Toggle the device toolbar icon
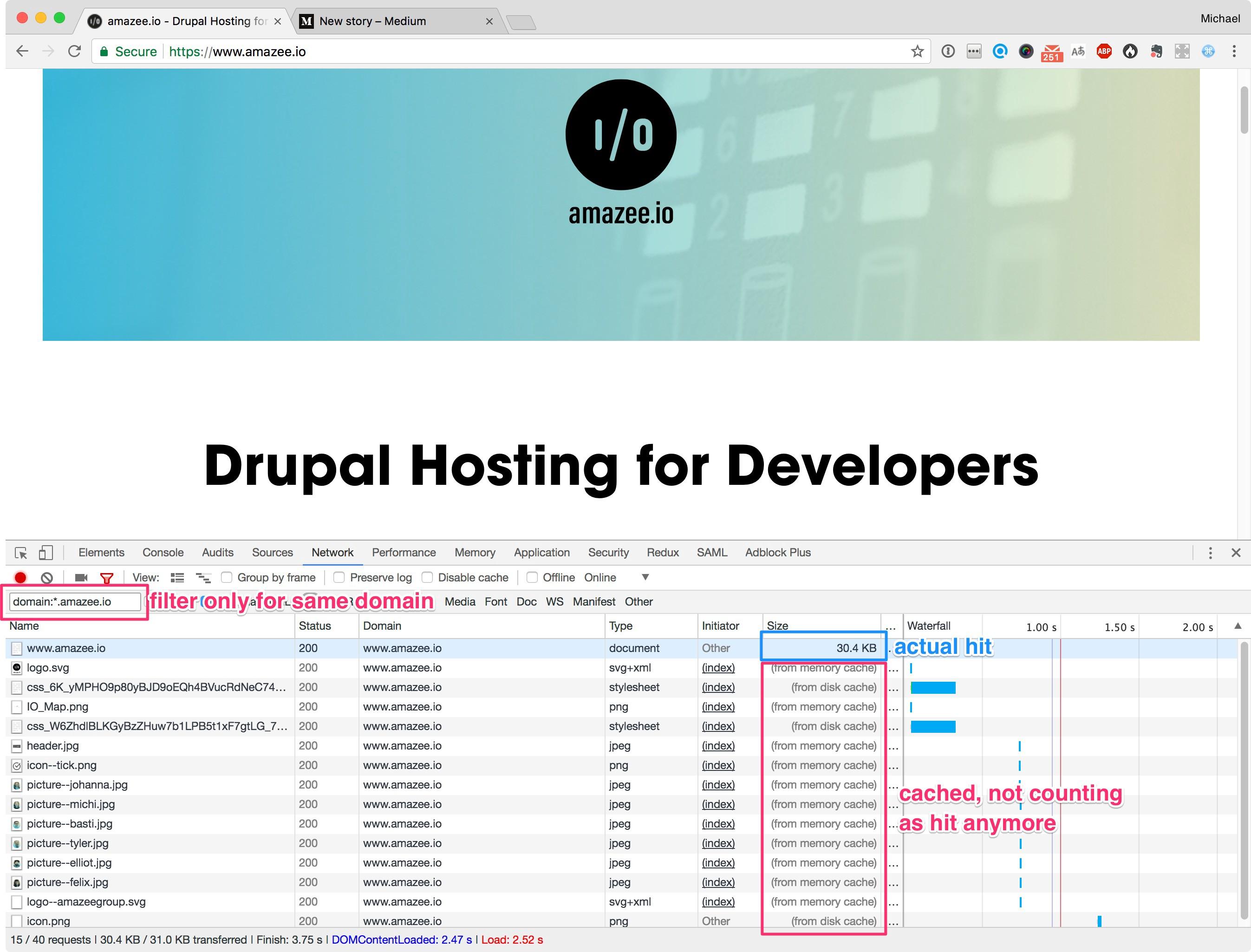Viewport: 1251px width, 952px height. pos(46,553)
